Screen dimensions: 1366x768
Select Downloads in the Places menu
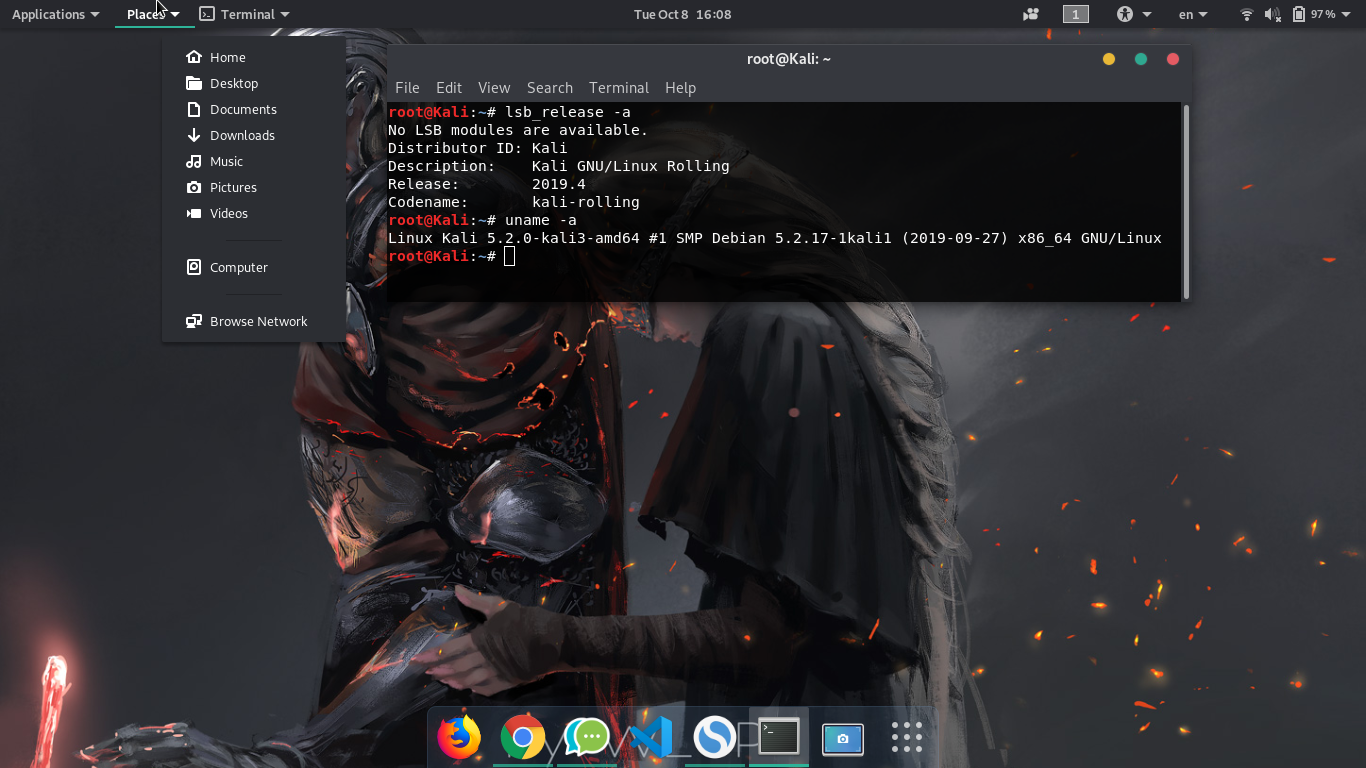tap(242, 135)
